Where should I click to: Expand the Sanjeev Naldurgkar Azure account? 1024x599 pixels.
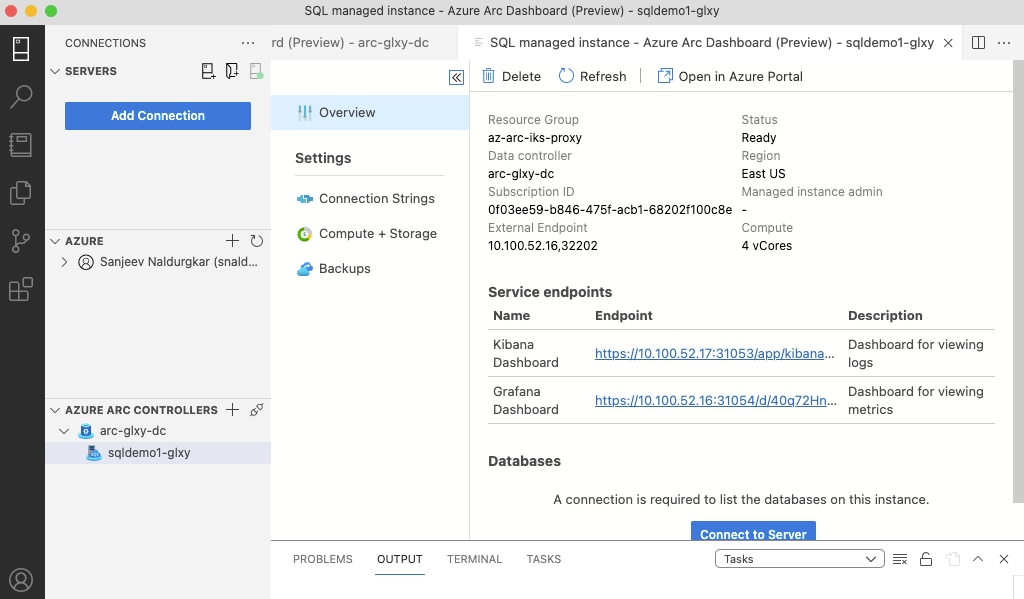[65, 262]
